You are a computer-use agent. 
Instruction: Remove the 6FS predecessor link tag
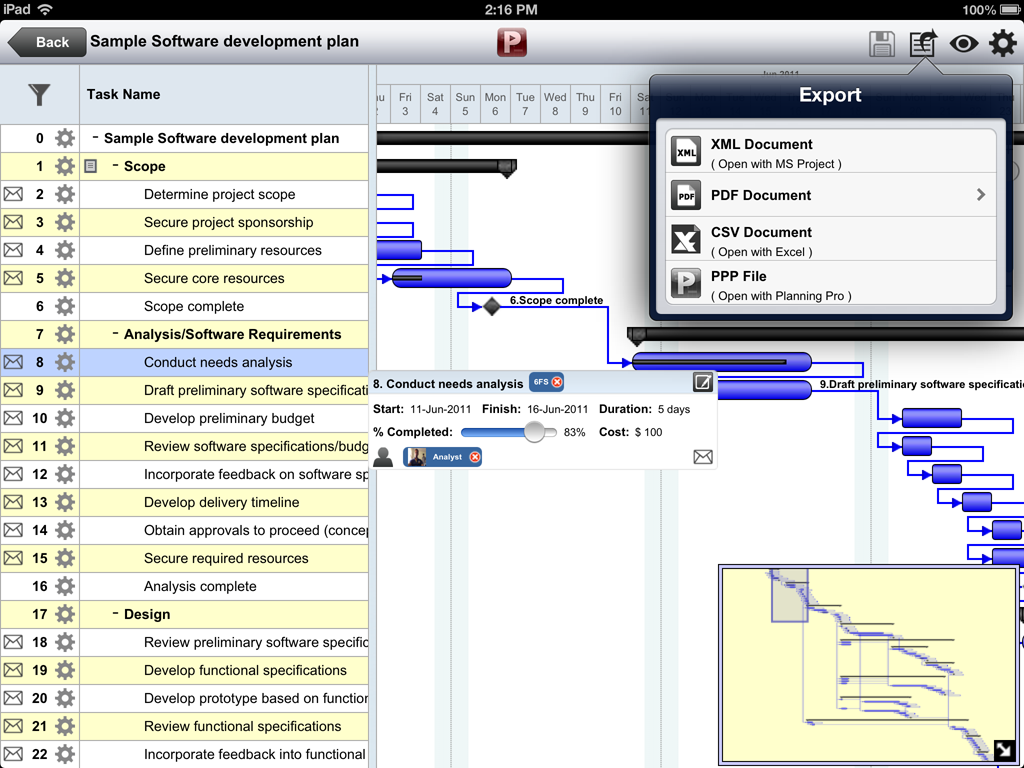point(557,383)
